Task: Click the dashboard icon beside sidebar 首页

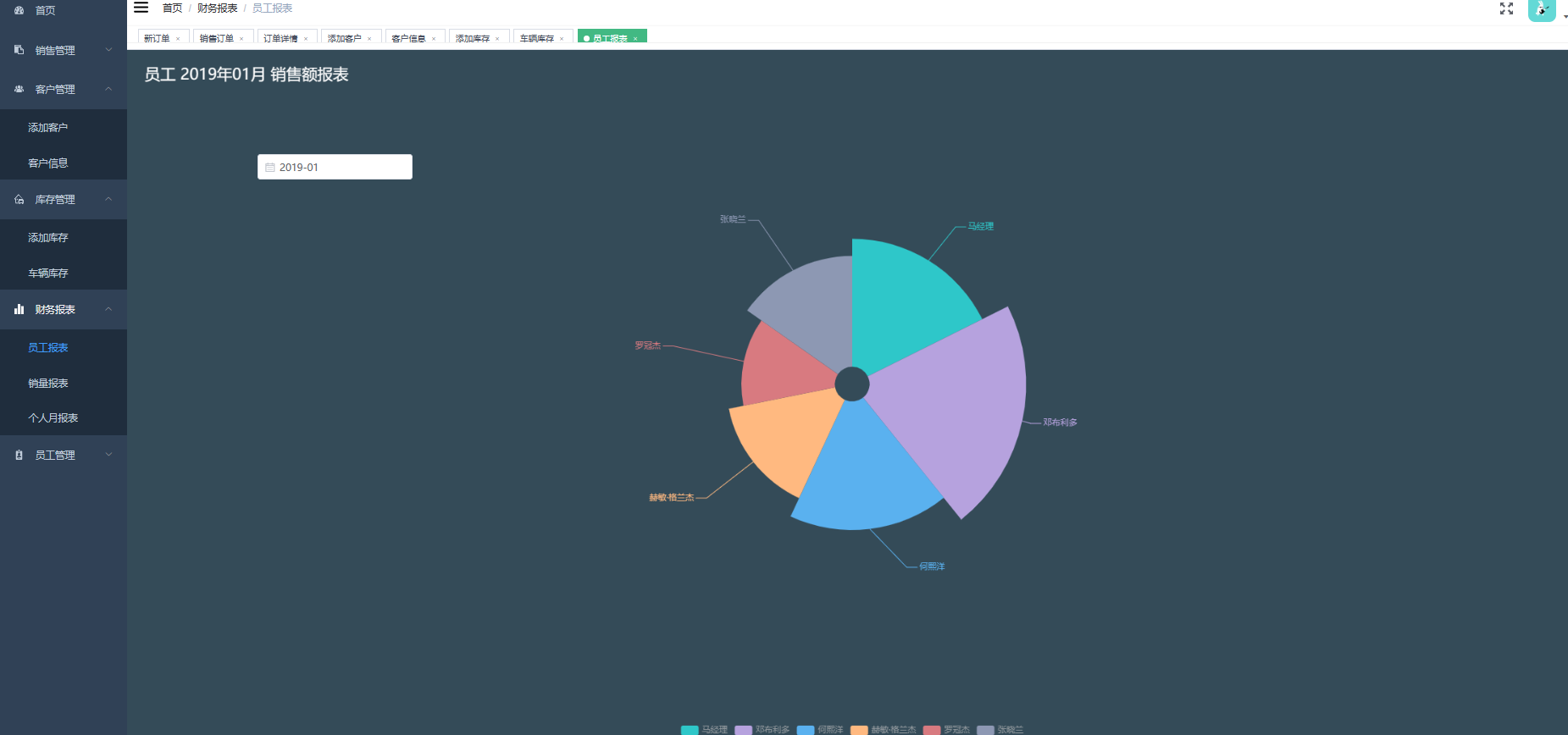Action: tap(19, 10)
